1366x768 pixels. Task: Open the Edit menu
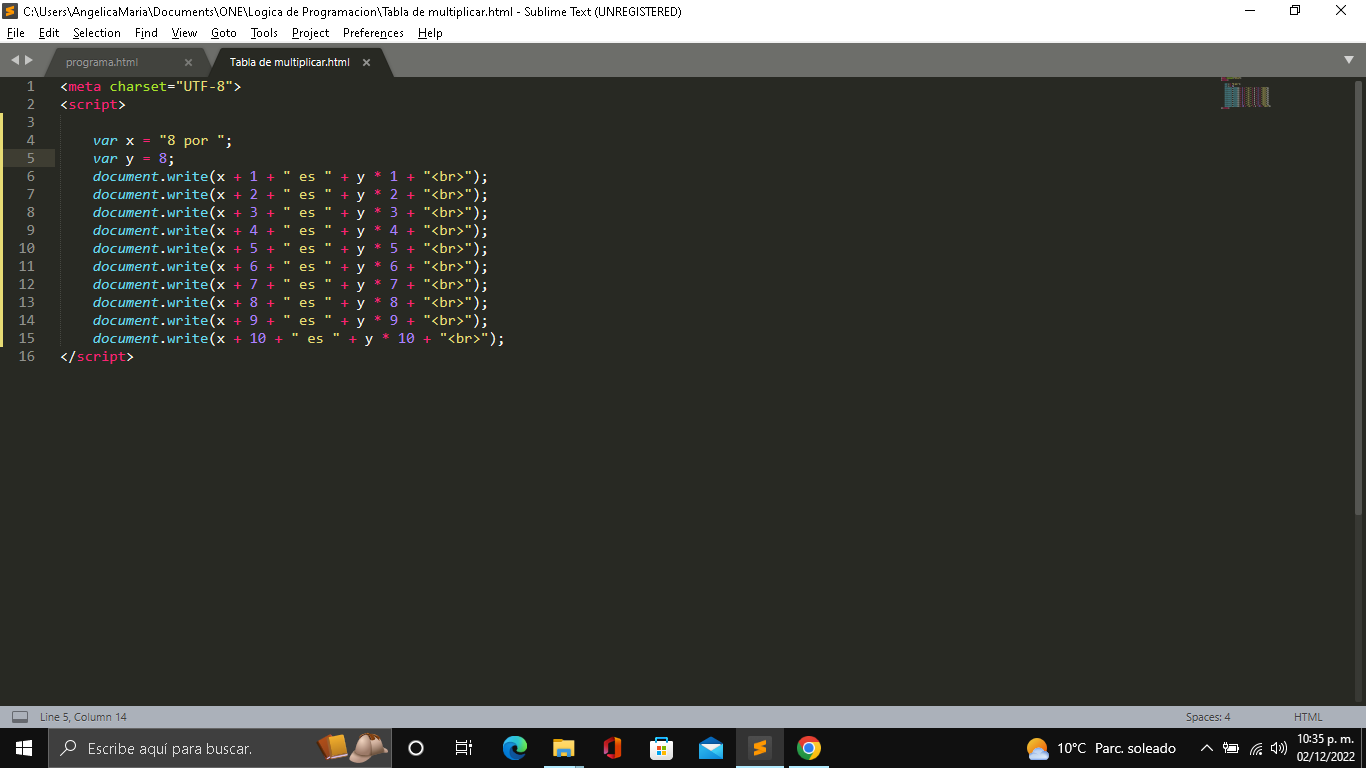[49, 33]
